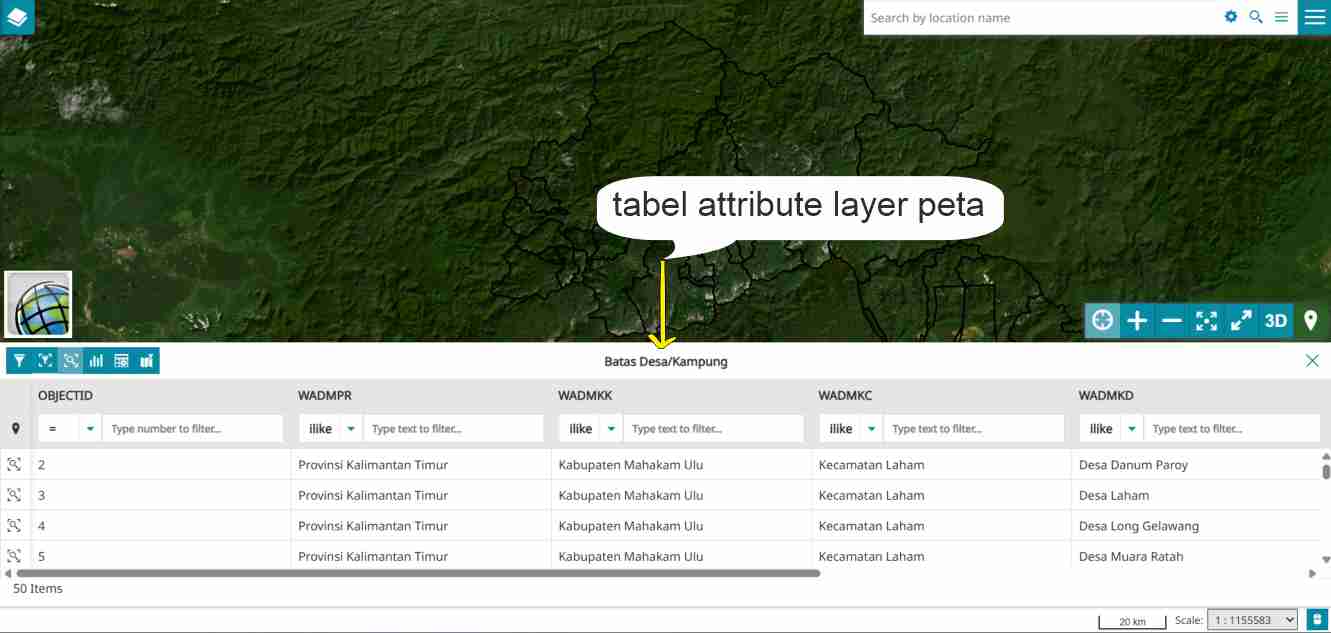Open the chart widget icon in table toolbar
1331x633 pixels.
point(96,361)
